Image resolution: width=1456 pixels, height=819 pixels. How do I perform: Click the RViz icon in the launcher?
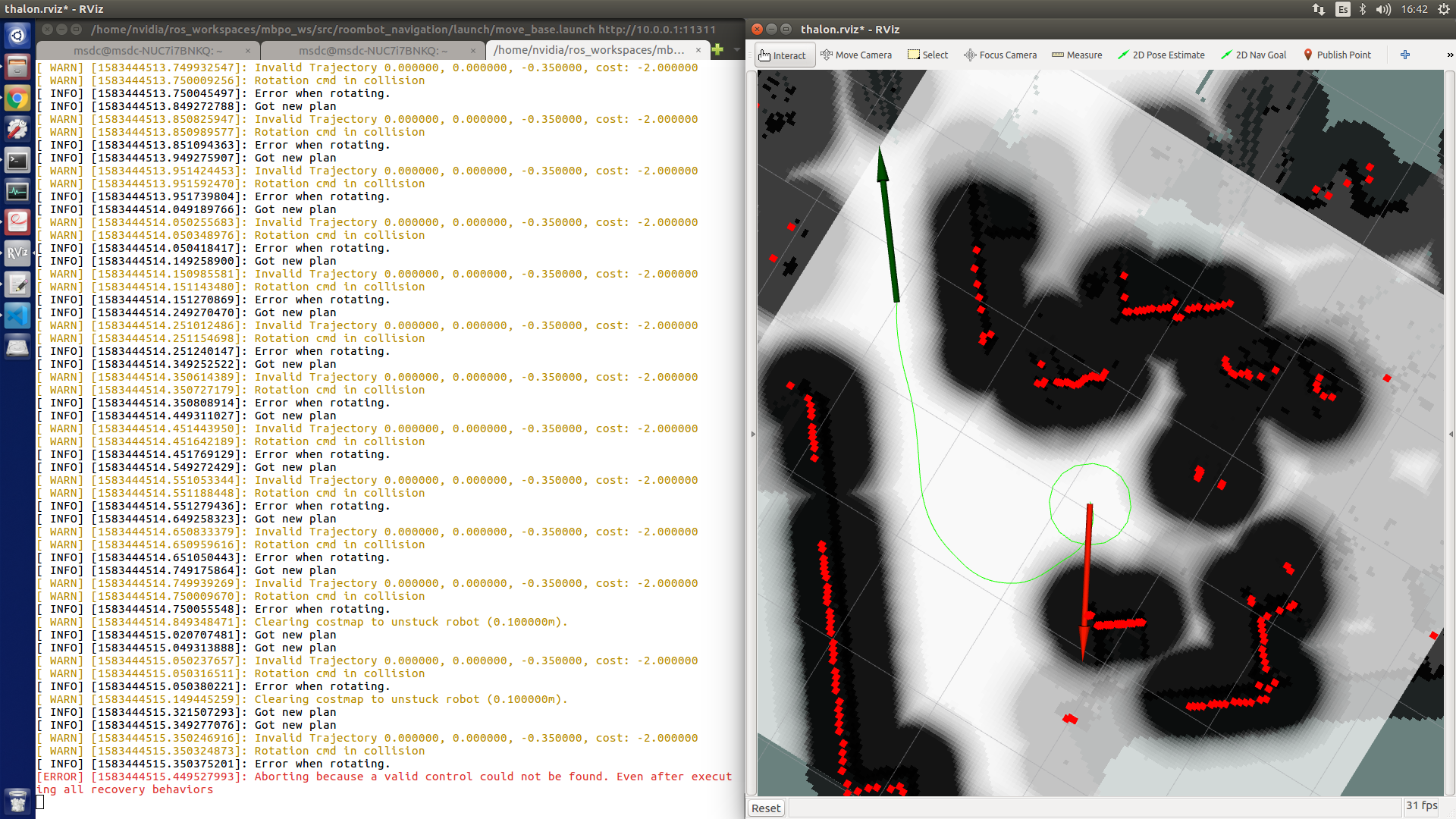click(17, 253)
